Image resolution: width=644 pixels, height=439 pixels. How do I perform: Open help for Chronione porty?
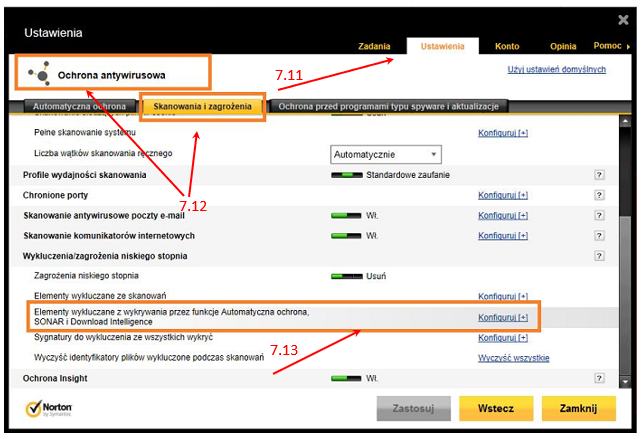click(x=599, y=195)
